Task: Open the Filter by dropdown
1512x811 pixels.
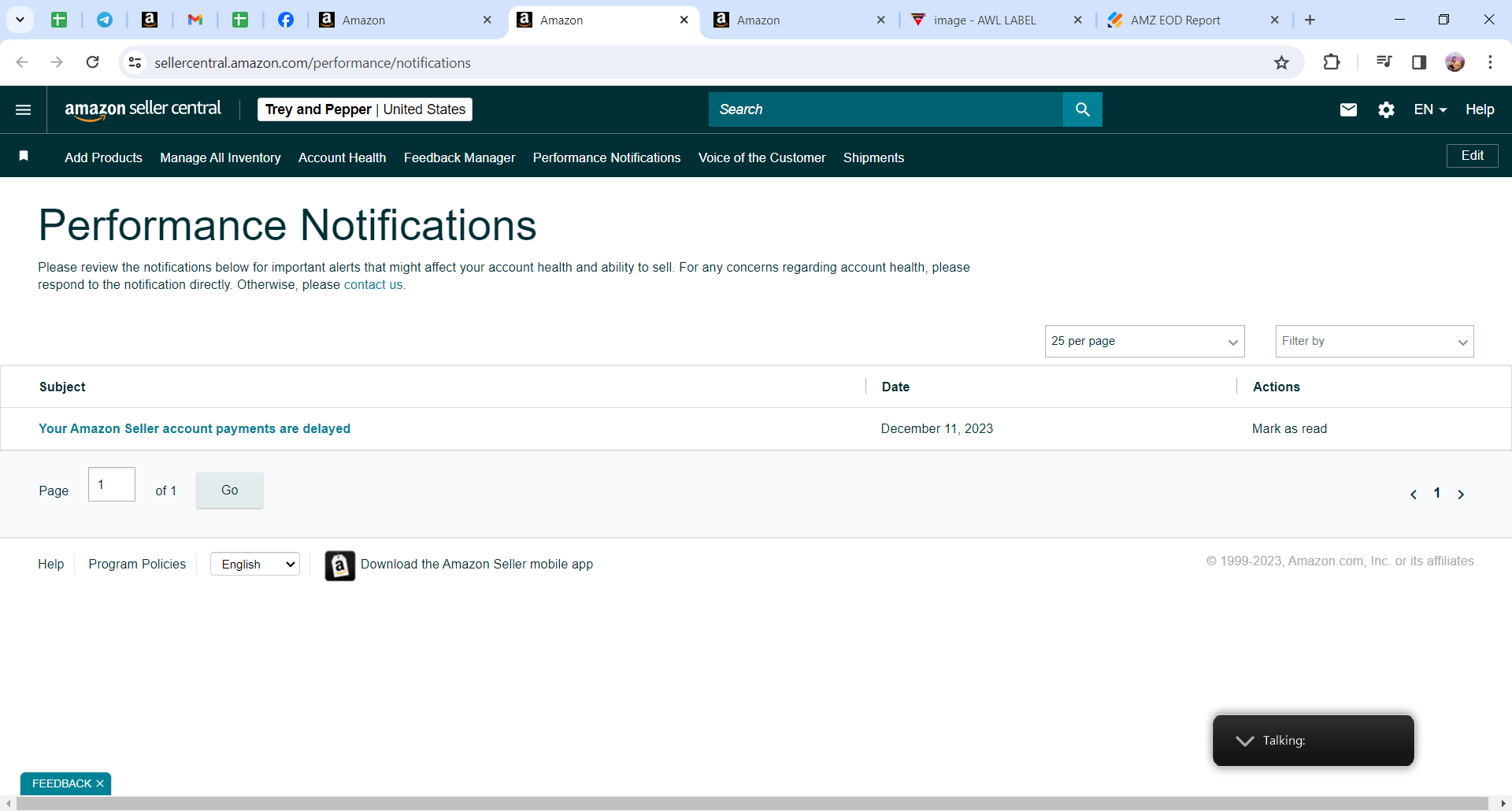Action: 1374,341
